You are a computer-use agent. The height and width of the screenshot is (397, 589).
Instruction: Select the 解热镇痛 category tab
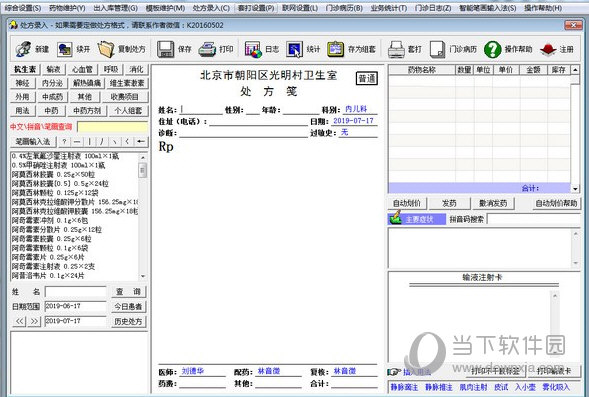[x=87, y=83]
